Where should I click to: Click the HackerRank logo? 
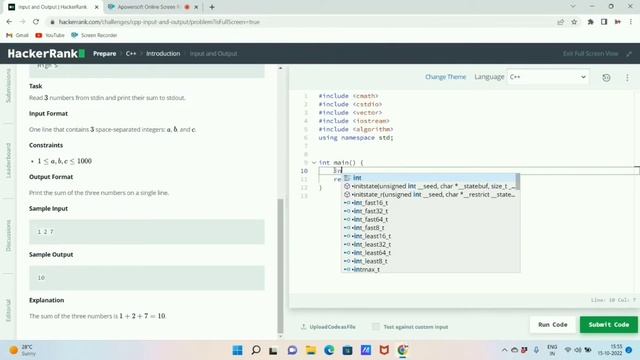(46, 53)
